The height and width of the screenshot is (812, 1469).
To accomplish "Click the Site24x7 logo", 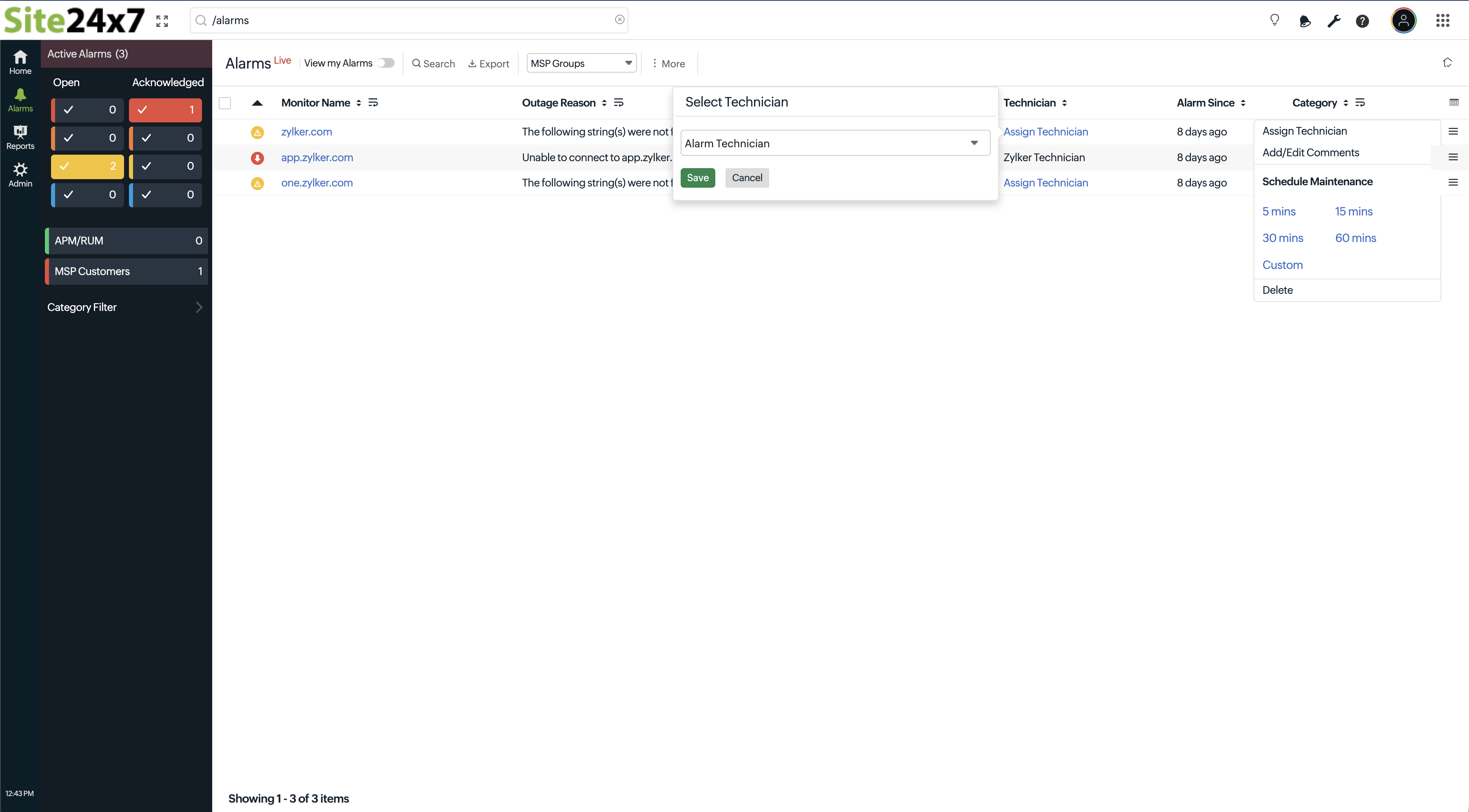I will 74,20.
